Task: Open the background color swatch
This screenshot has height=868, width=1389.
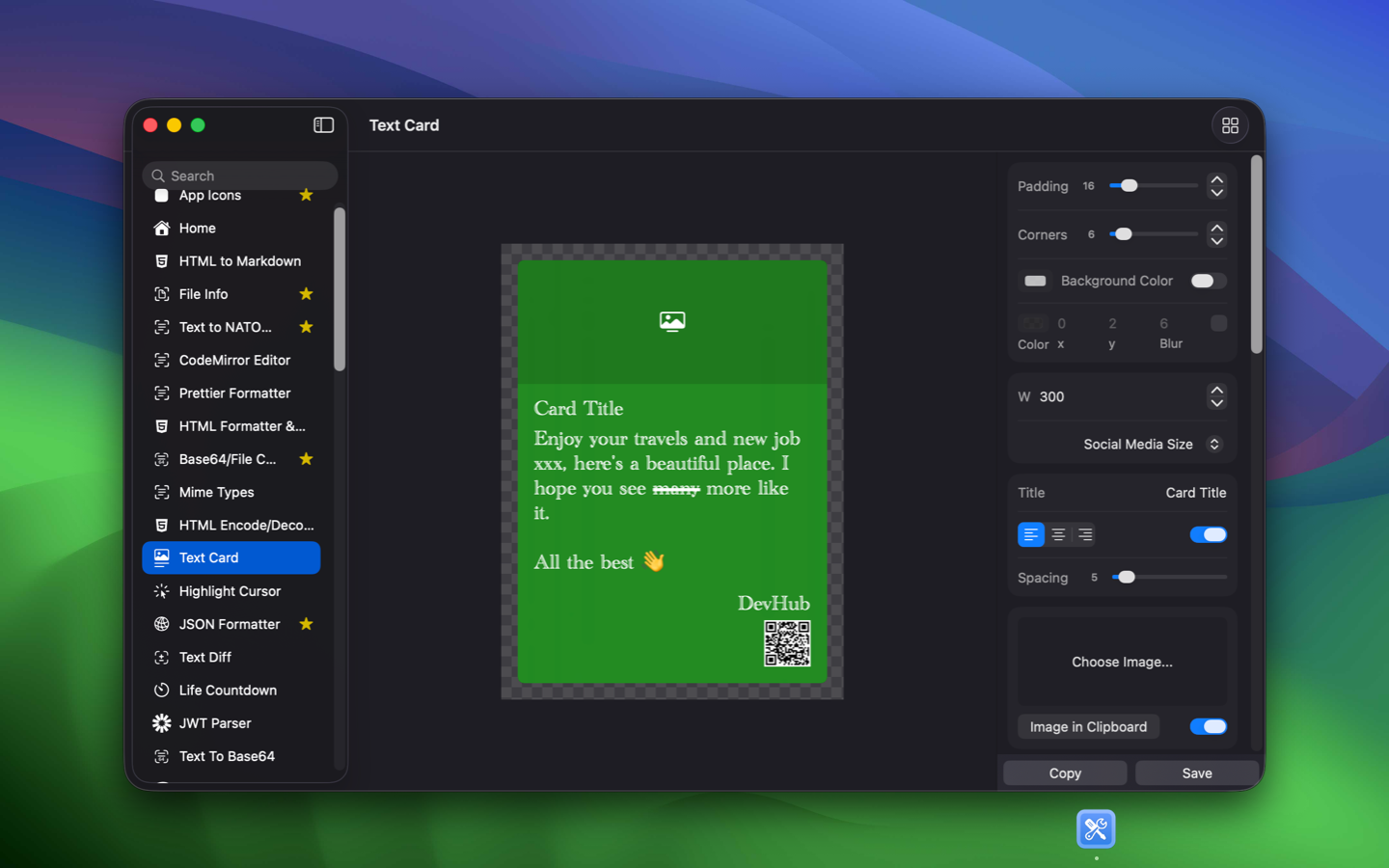Action: pos(1035,281)
